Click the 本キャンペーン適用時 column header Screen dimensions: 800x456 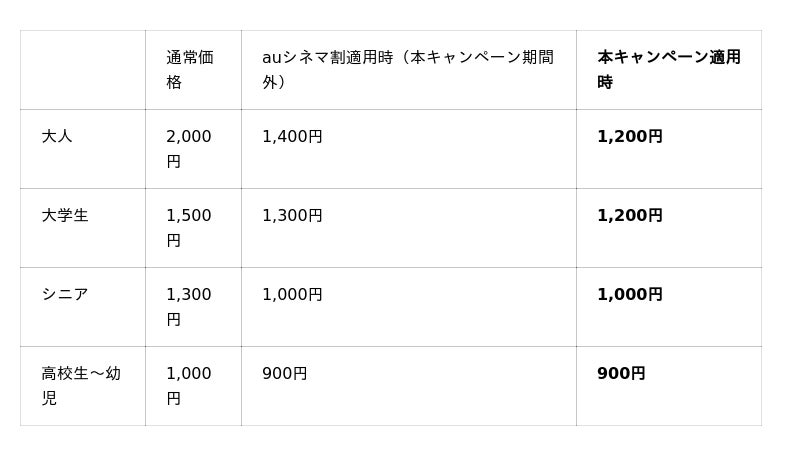click(x=668, y=69)
